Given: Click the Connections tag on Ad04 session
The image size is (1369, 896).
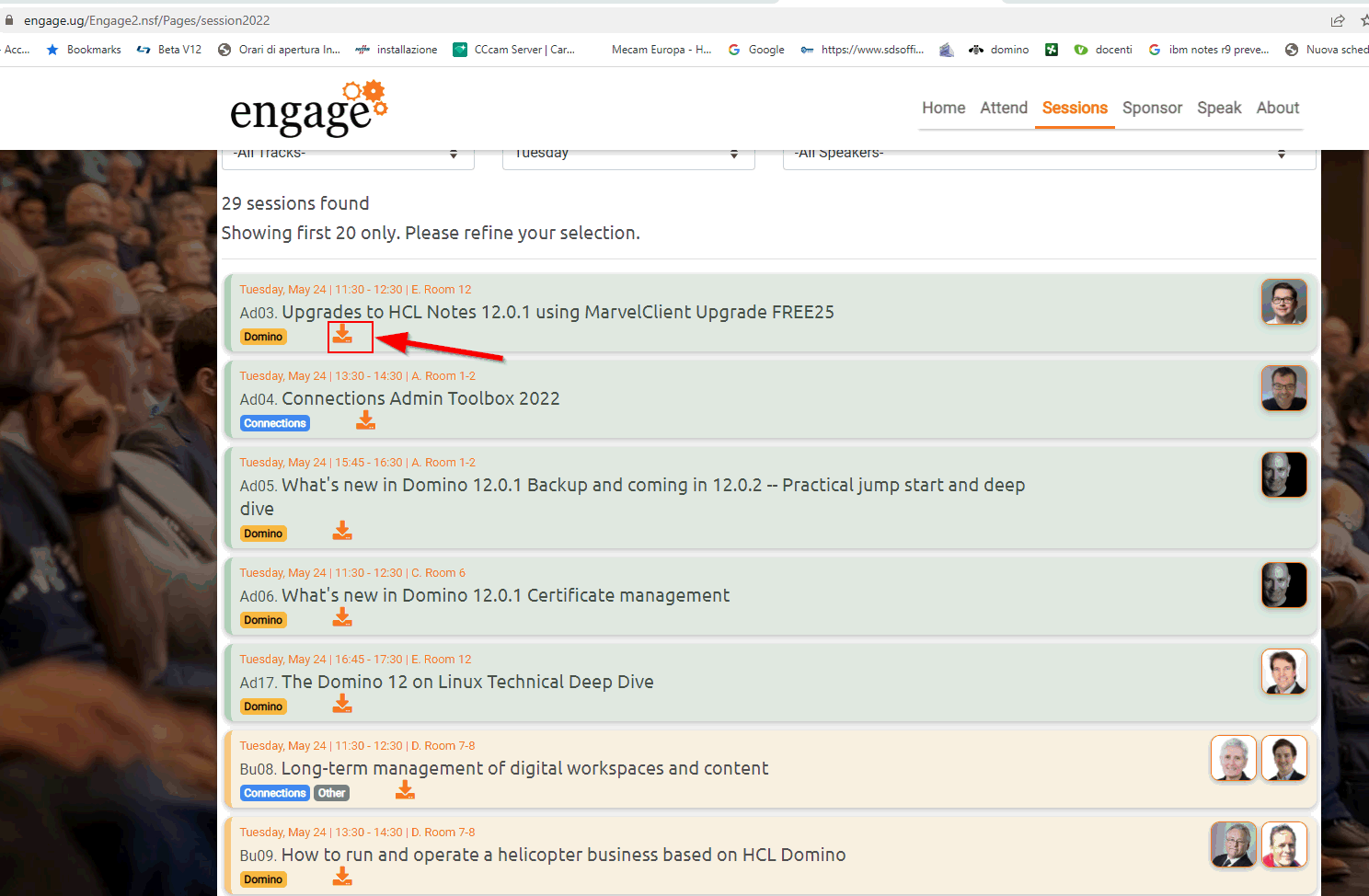Looking at the screenshot, I should pos(275,423).
